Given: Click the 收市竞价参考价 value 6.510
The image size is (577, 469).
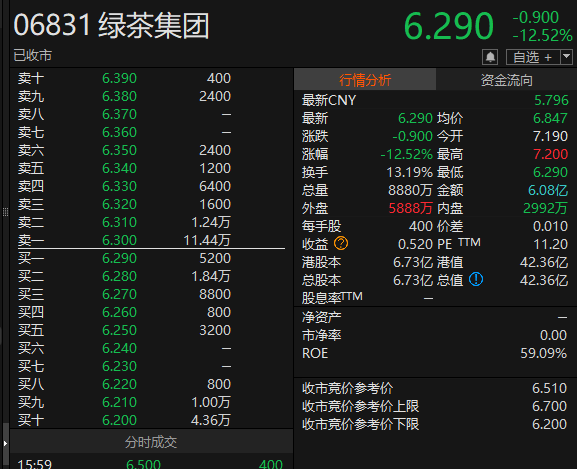Looking at the screenshot, I should pos(549,388).
